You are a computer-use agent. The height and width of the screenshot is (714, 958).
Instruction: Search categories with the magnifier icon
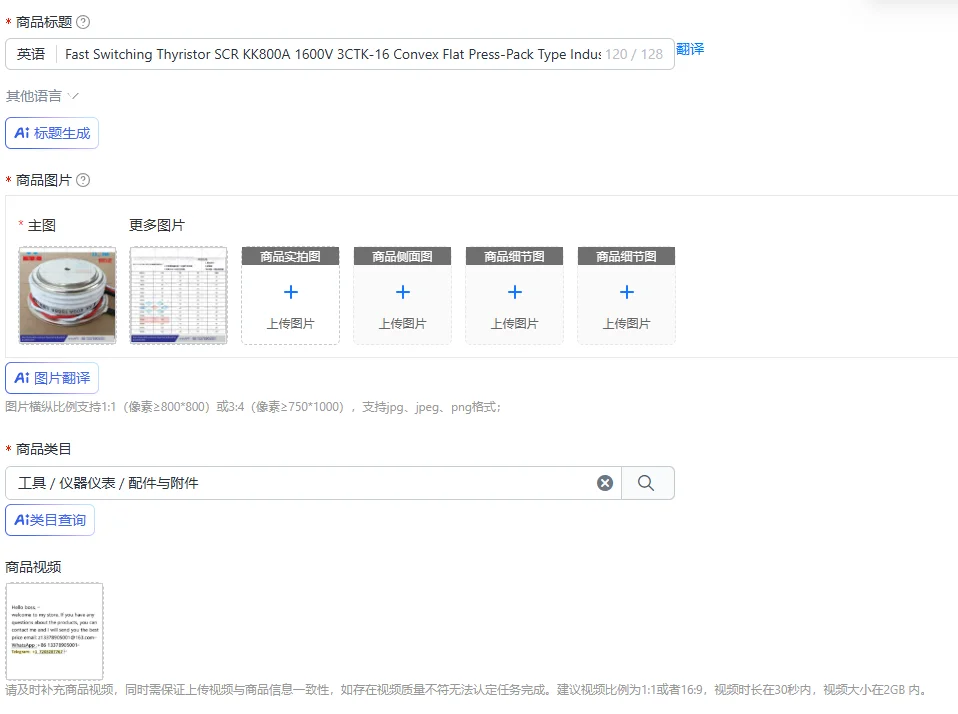646,483
